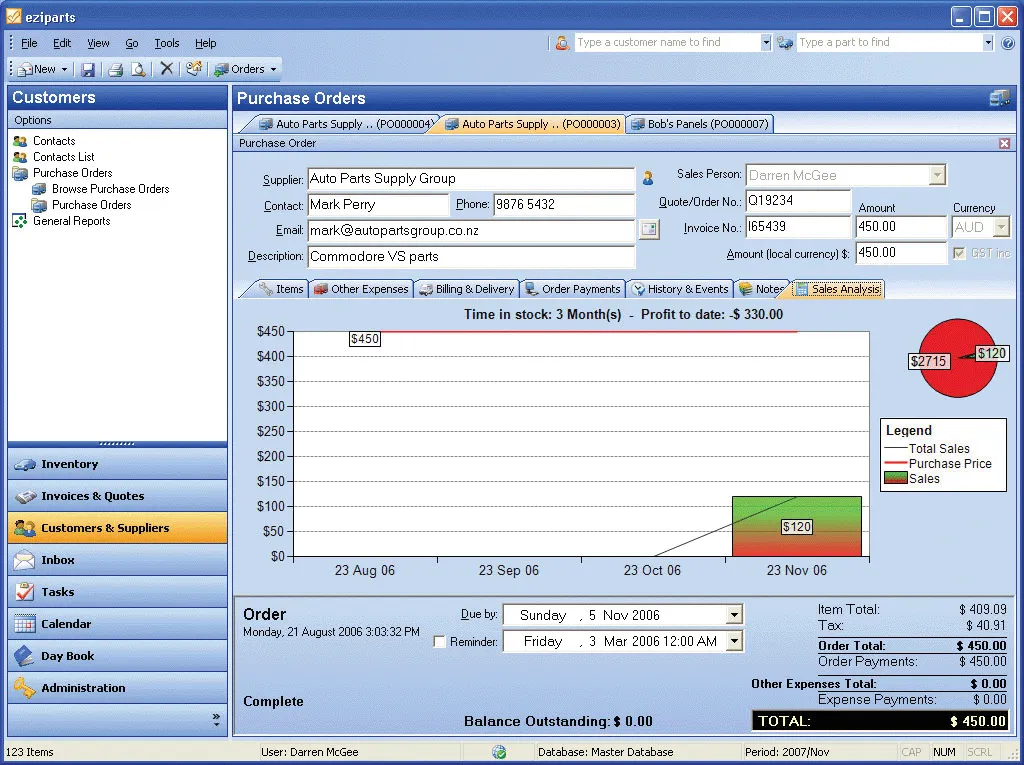
Task: Select Browse Purchase Orders in sidebar
Action: click(110, 189)
